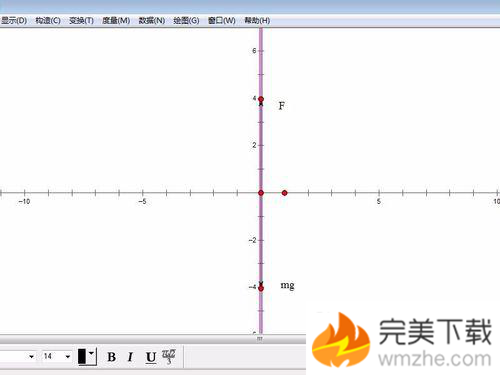Click the mg label text
The height and width of the screenshot is (375, 500).
[287, 286]
